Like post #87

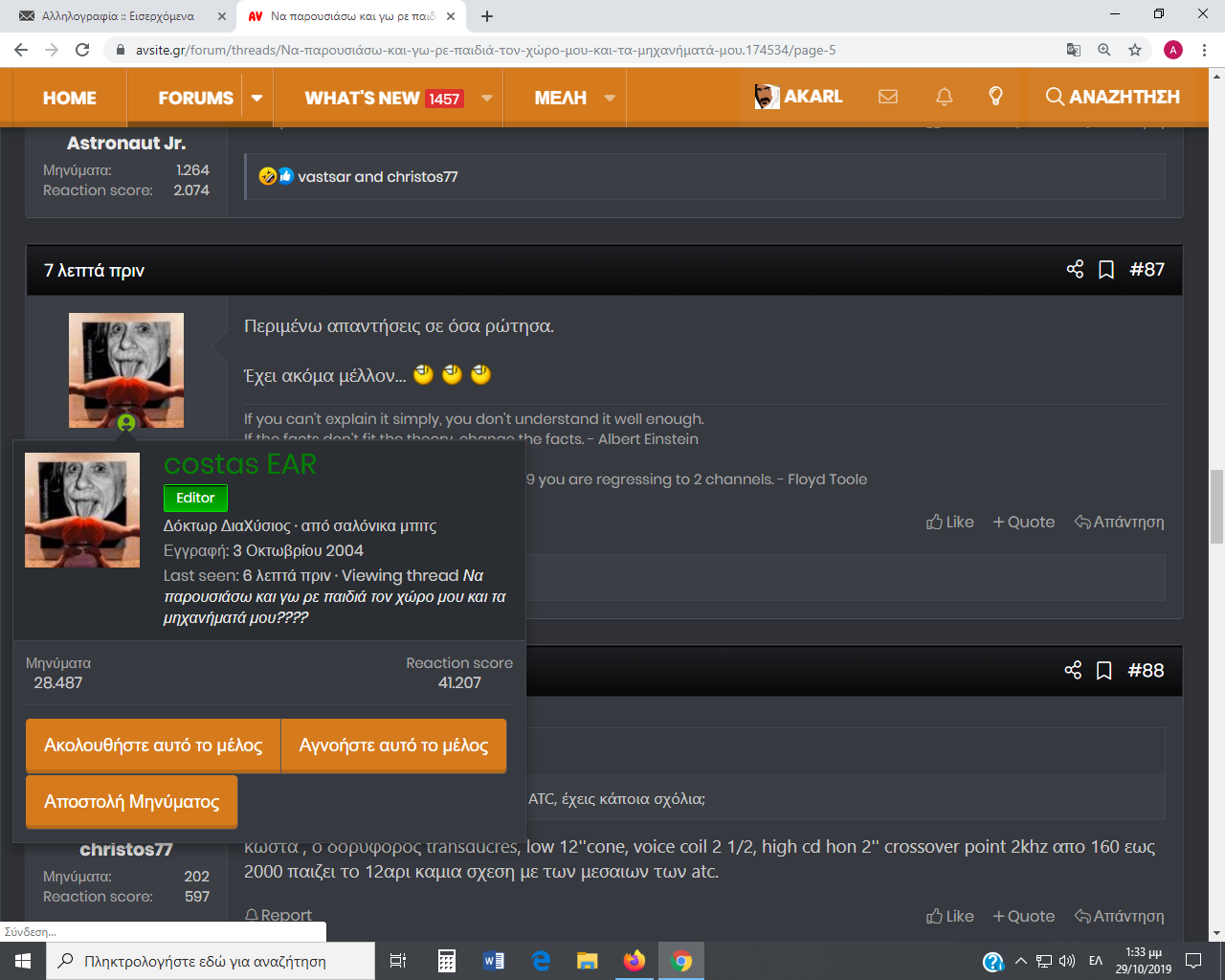click(x=950, y=522)
